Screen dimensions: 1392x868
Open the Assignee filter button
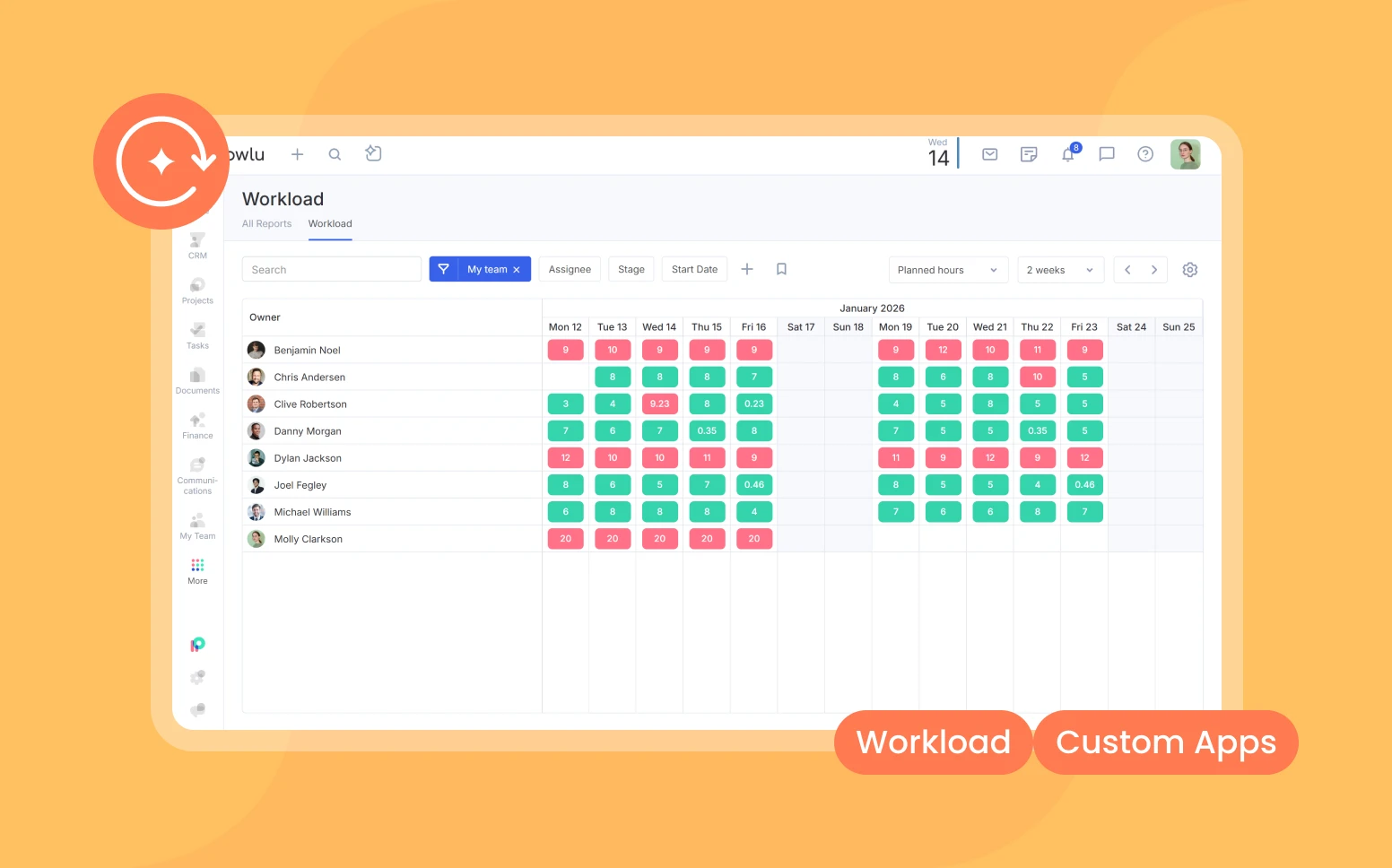pos(570,269)
